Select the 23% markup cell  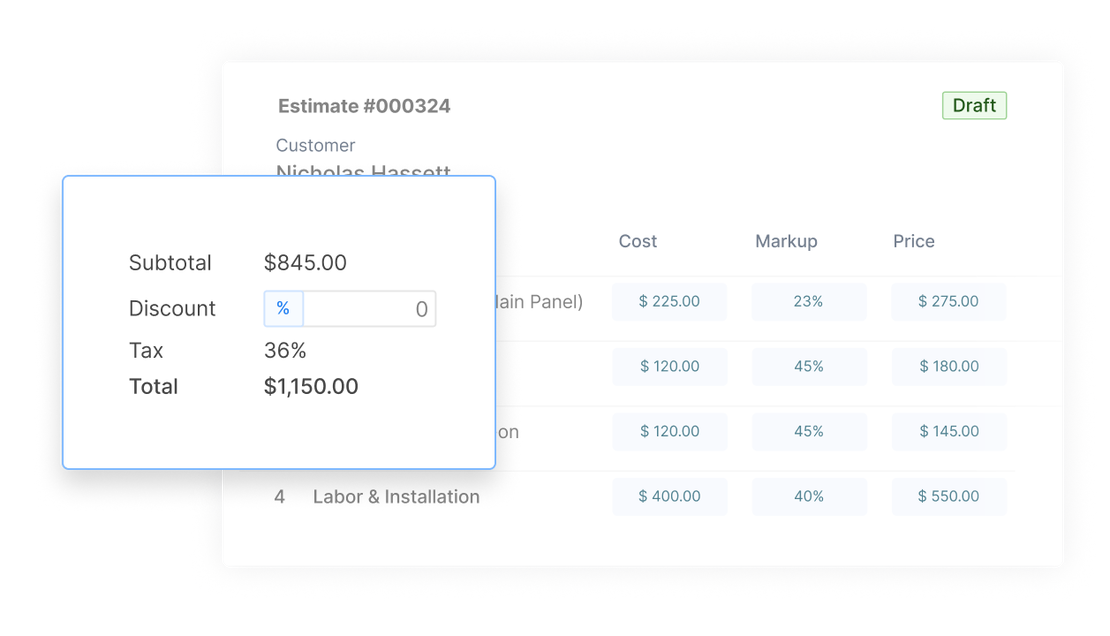[808, 302]
